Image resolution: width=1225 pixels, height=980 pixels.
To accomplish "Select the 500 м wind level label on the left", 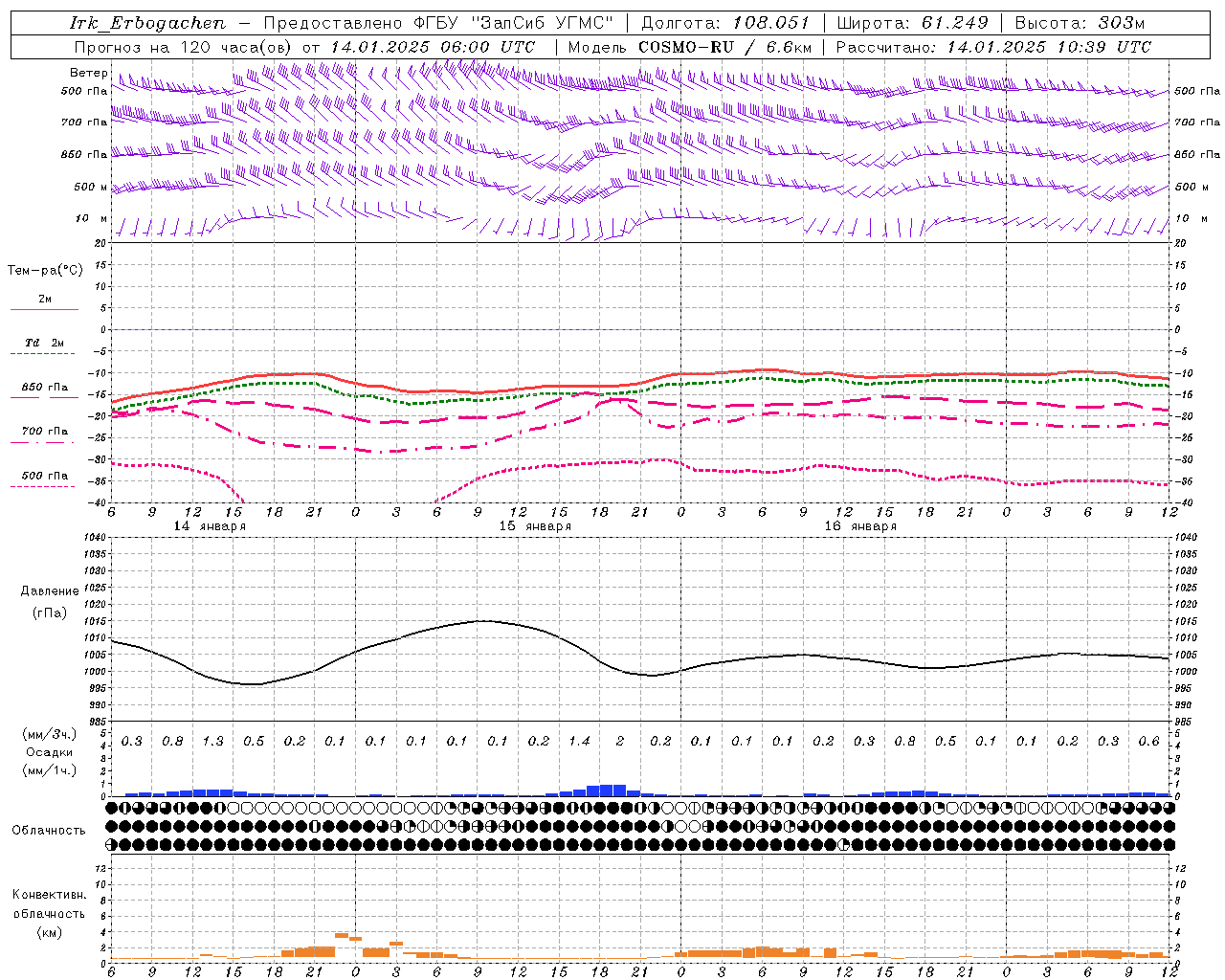I will [91, 187].
